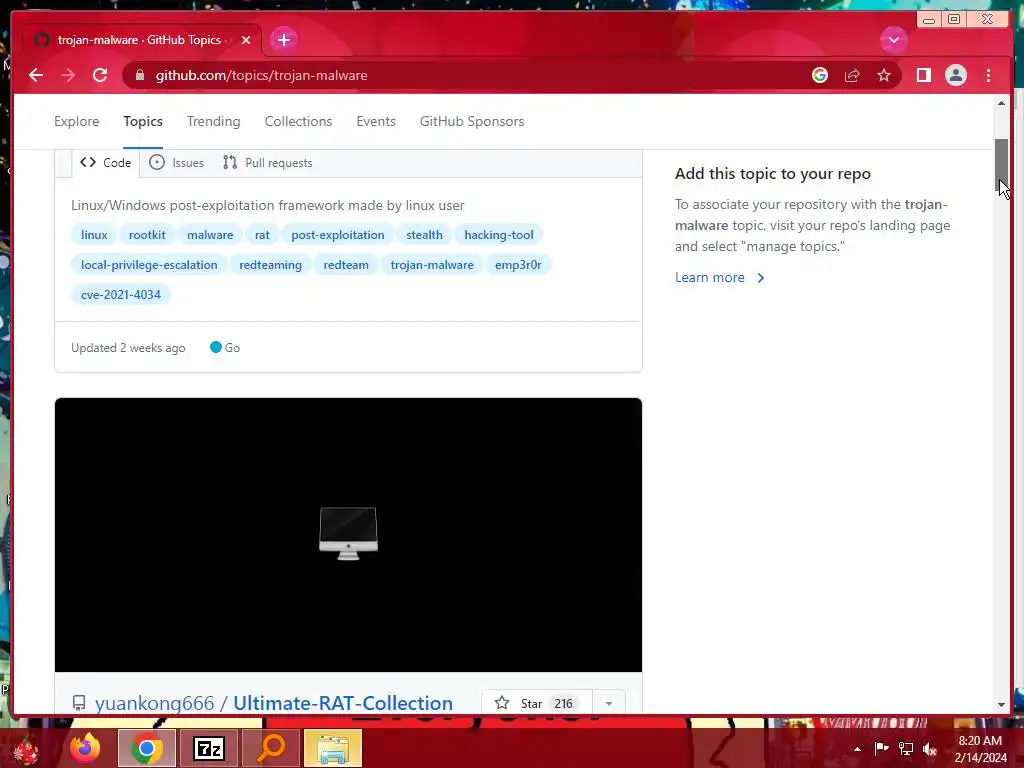Open the Pull requests tab

point(268,163)
